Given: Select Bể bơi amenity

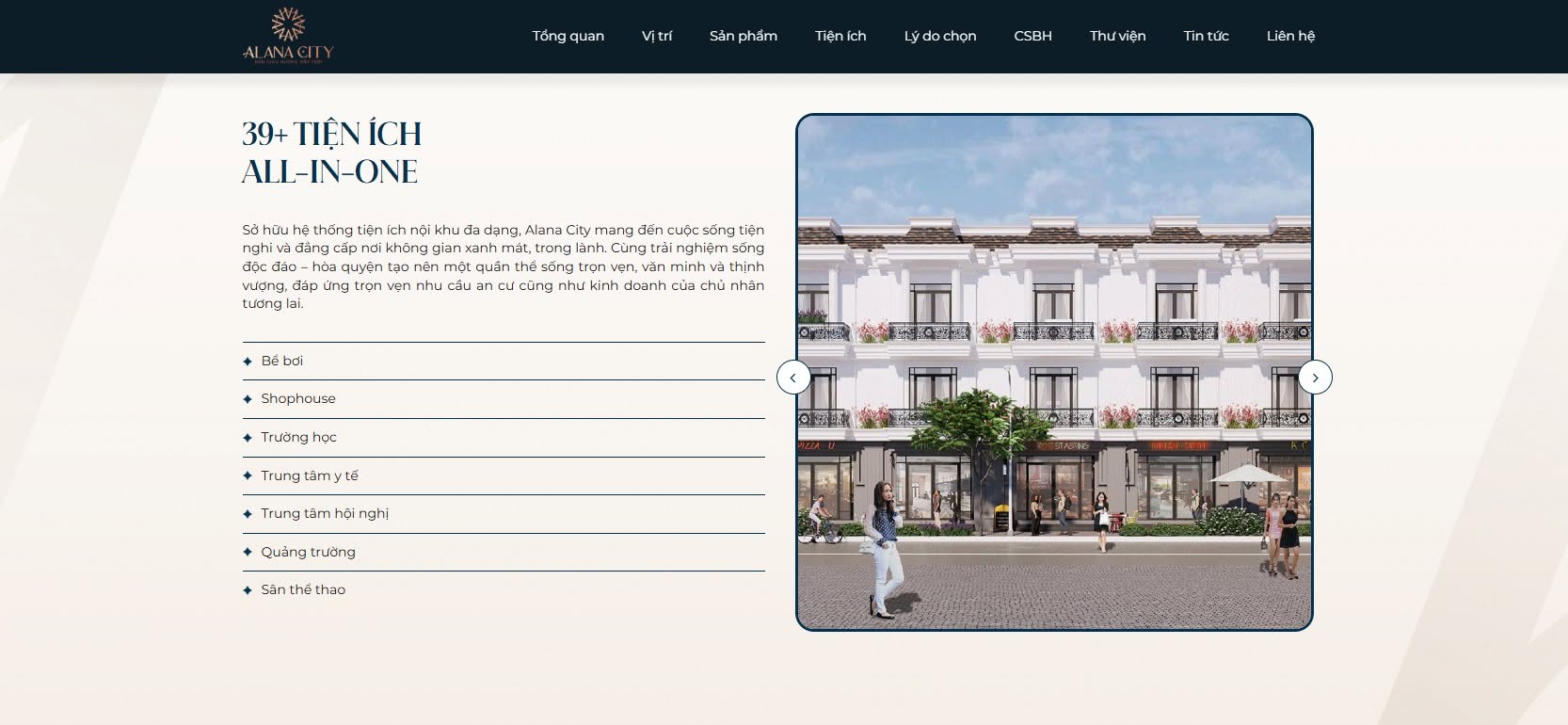Looking at the screenshot, I should click(504, 362).
